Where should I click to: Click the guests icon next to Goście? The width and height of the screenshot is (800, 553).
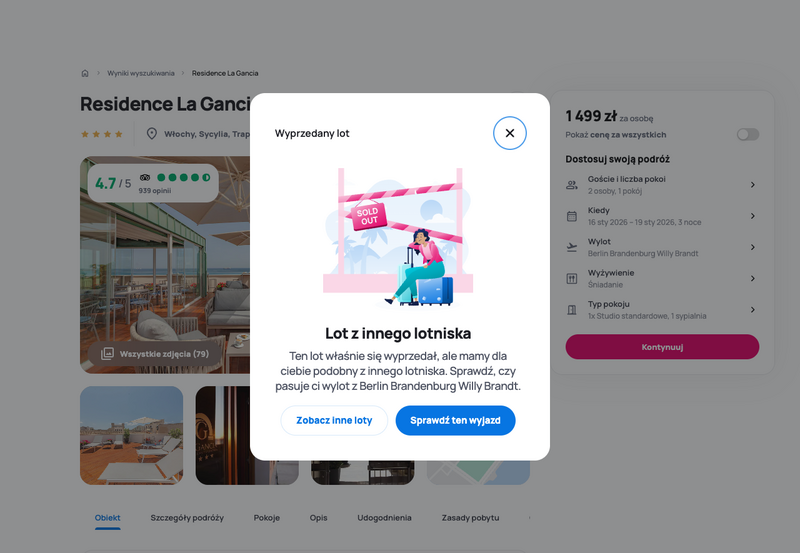pos(571,185)
